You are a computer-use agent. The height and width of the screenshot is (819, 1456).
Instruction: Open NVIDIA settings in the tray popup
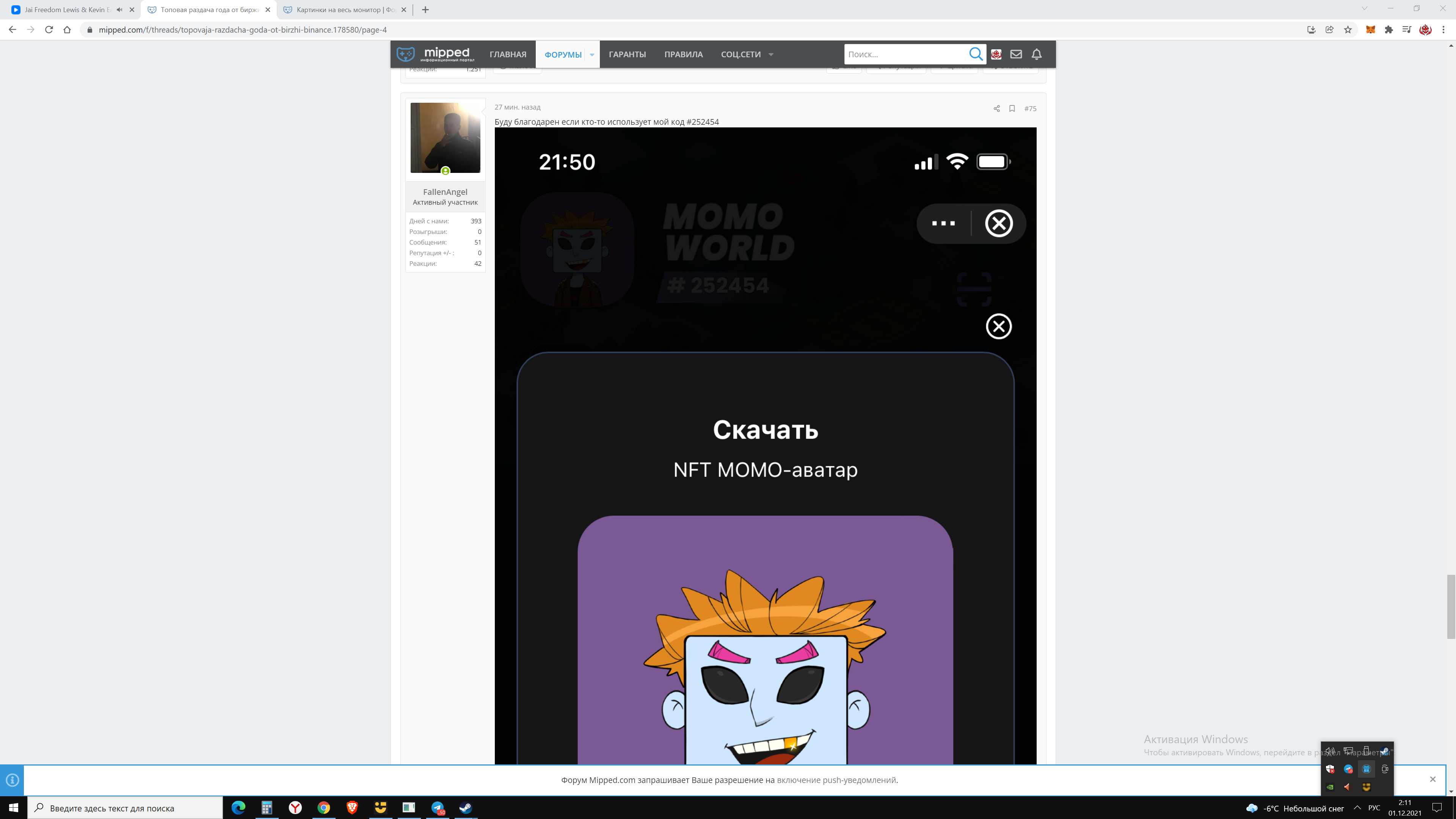coord(1330,787)
